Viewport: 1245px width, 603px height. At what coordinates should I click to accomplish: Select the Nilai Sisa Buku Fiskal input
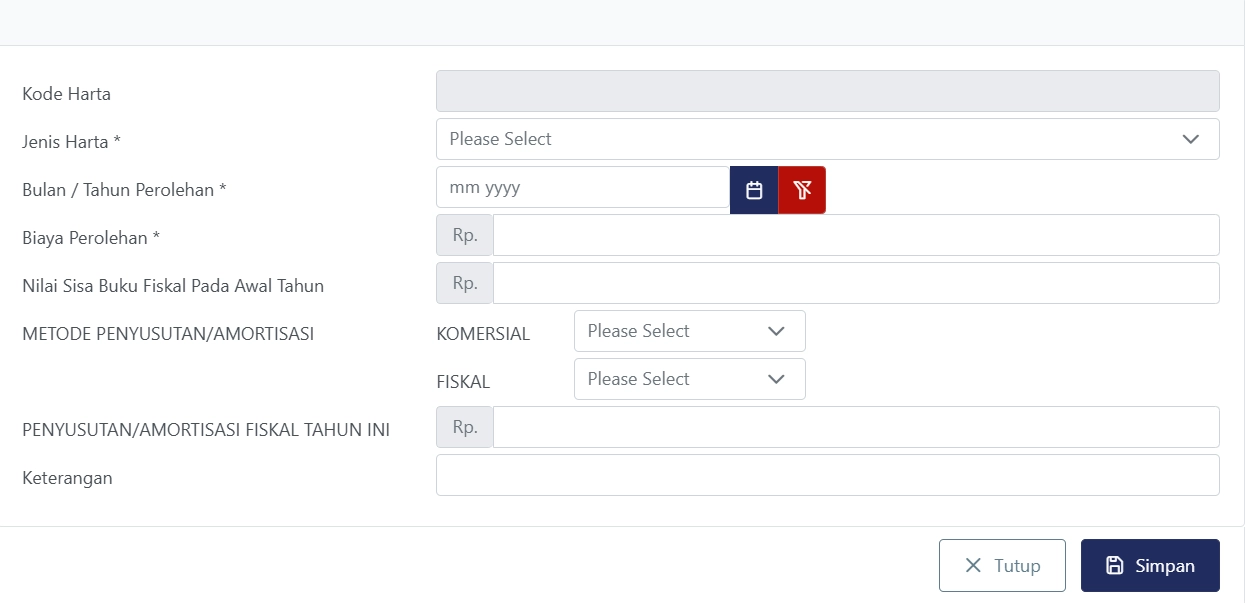coord(855,283)
